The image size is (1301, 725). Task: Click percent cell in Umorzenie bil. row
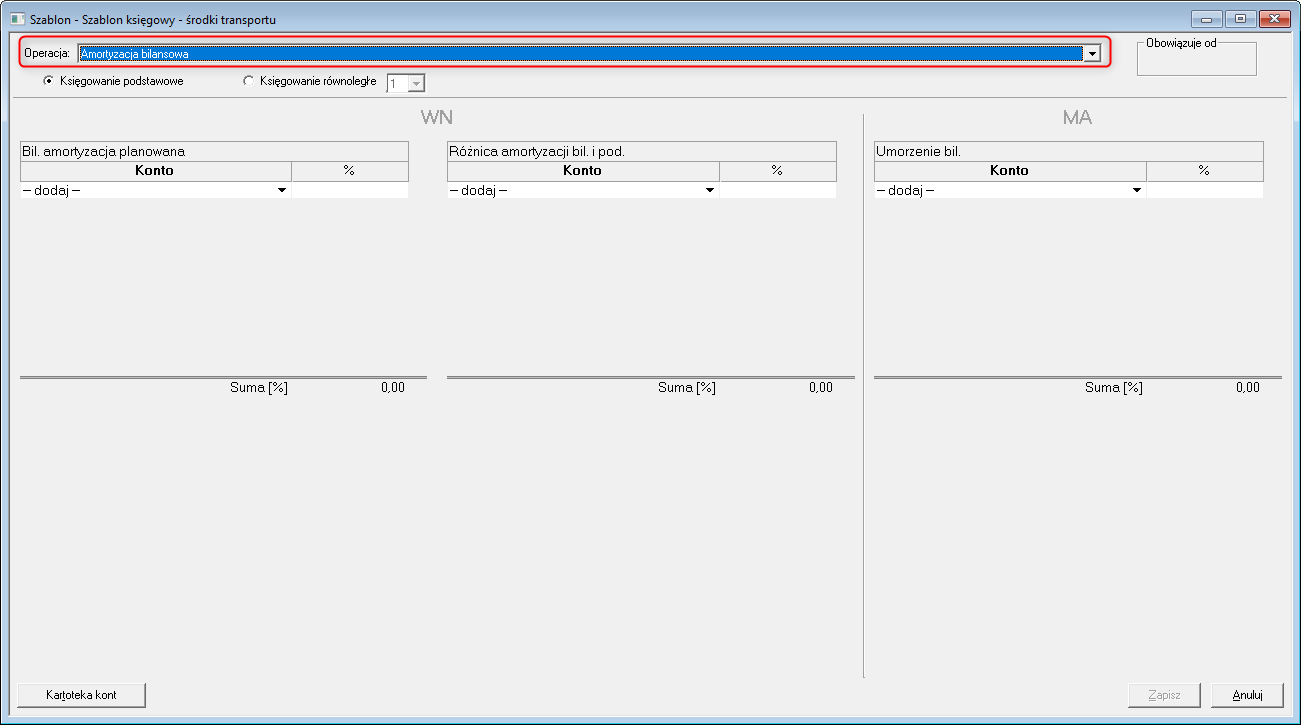click(1205, 190)
